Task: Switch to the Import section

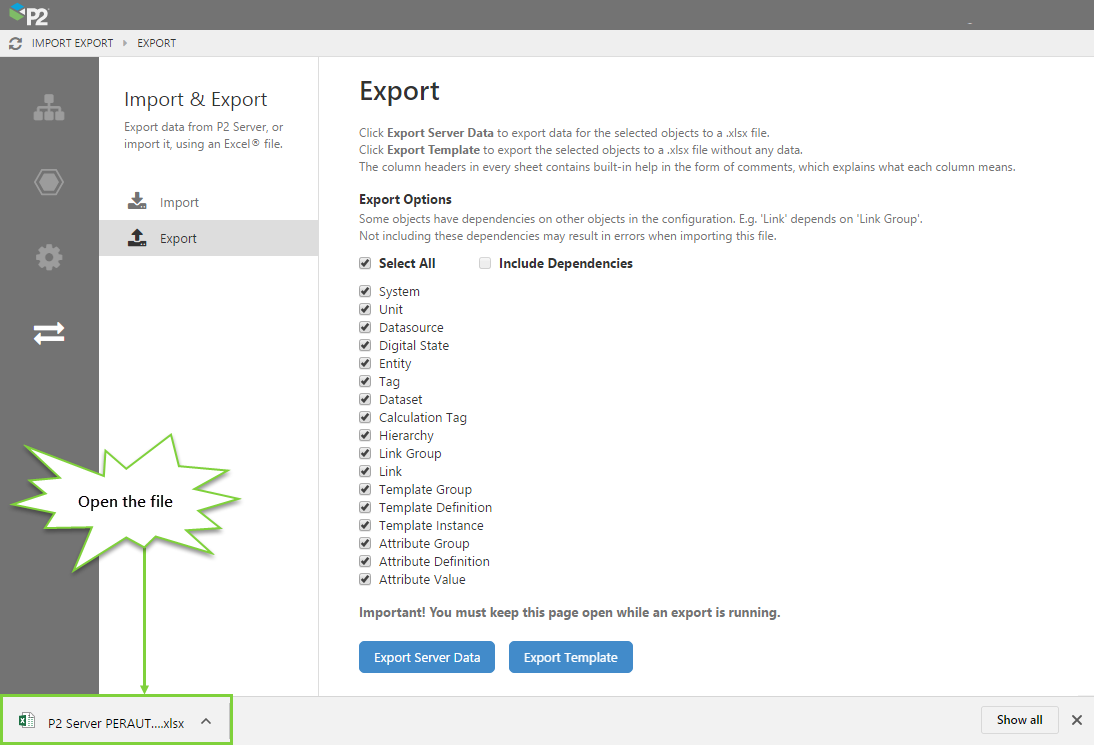Action: click(x=179, y=201)
